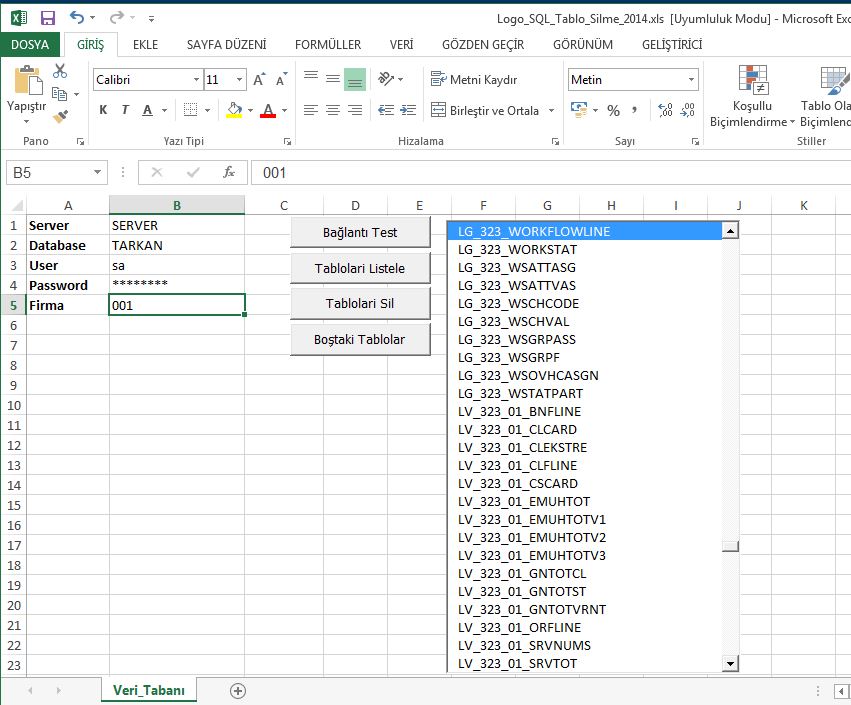Open the DOSYA file menu
The width and height of the screenshot is (851, 705).
coord(30,45)
